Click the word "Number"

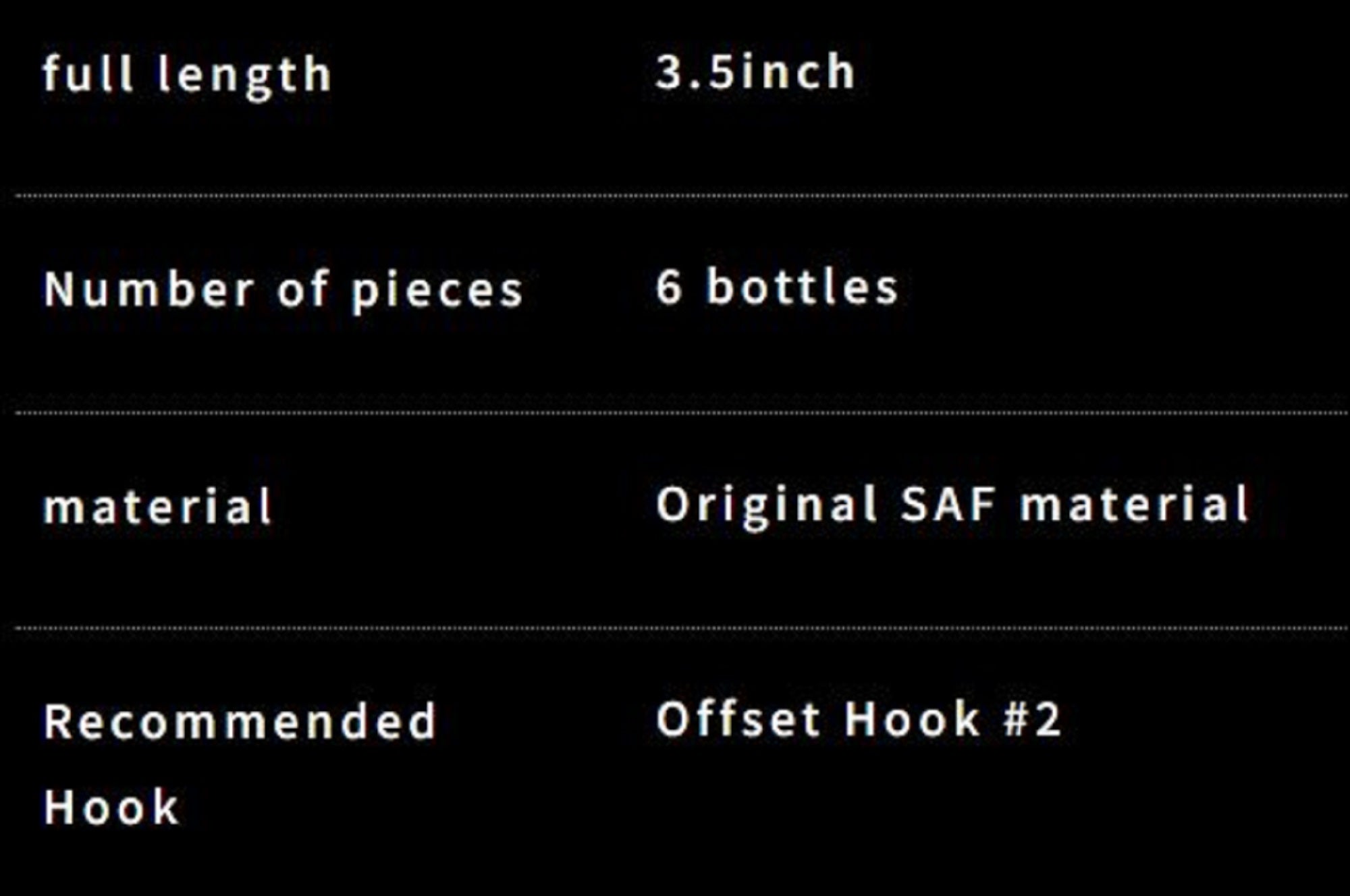coord(149,290)
